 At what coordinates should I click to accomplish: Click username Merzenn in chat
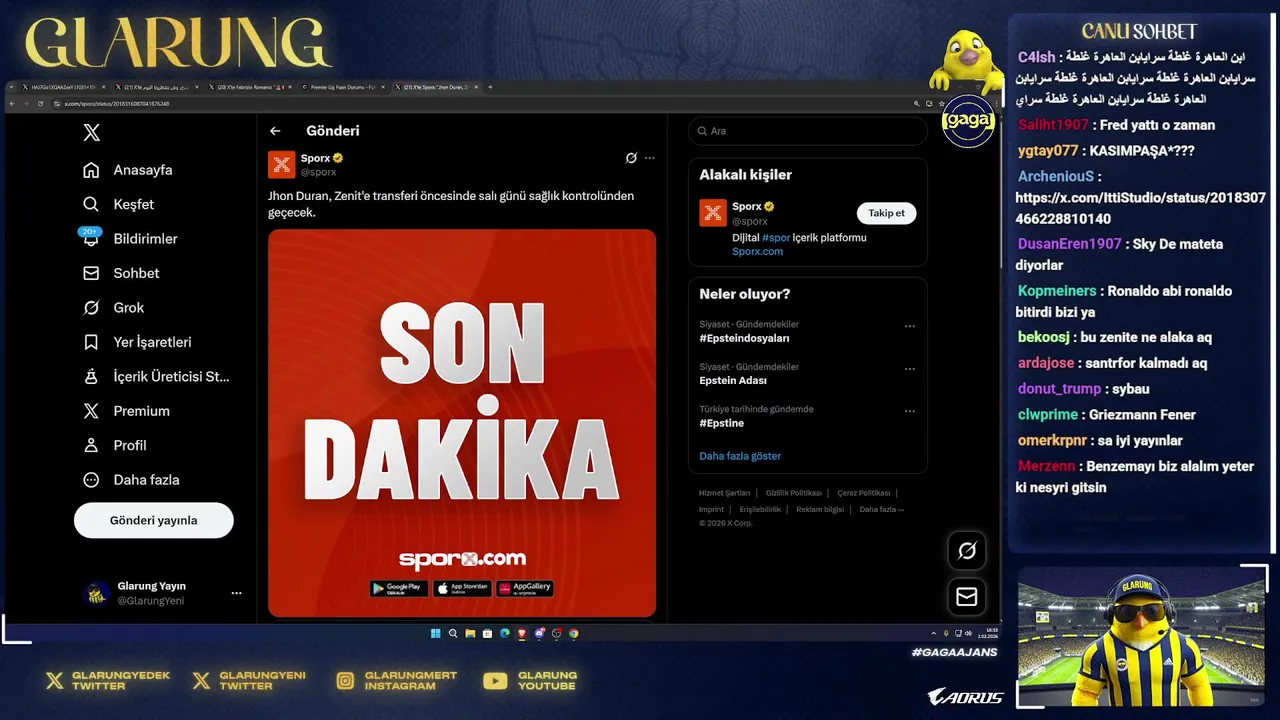coord(1046,466)
